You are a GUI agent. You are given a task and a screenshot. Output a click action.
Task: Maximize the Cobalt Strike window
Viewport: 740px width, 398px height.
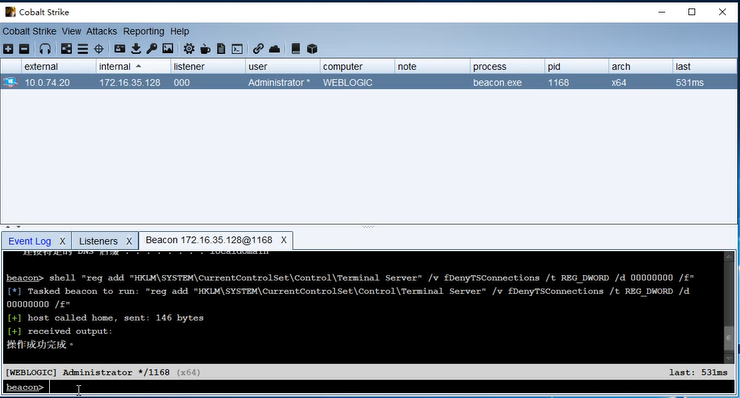point(691,12)
